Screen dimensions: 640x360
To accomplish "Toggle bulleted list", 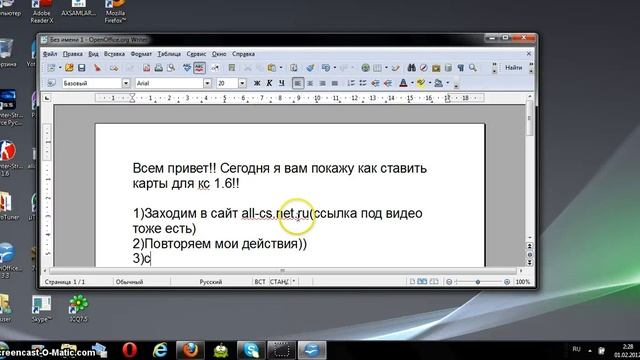I will [x=363, y=83].
